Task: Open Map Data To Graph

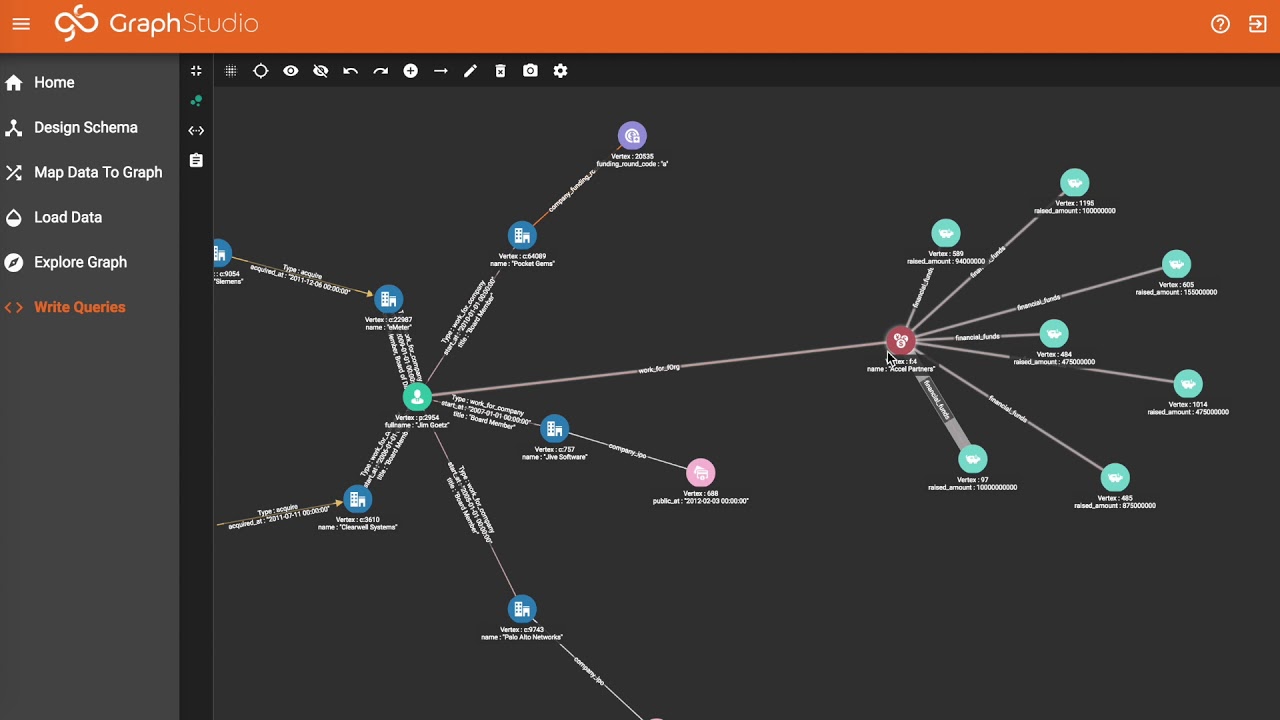Action: [98, 173]
